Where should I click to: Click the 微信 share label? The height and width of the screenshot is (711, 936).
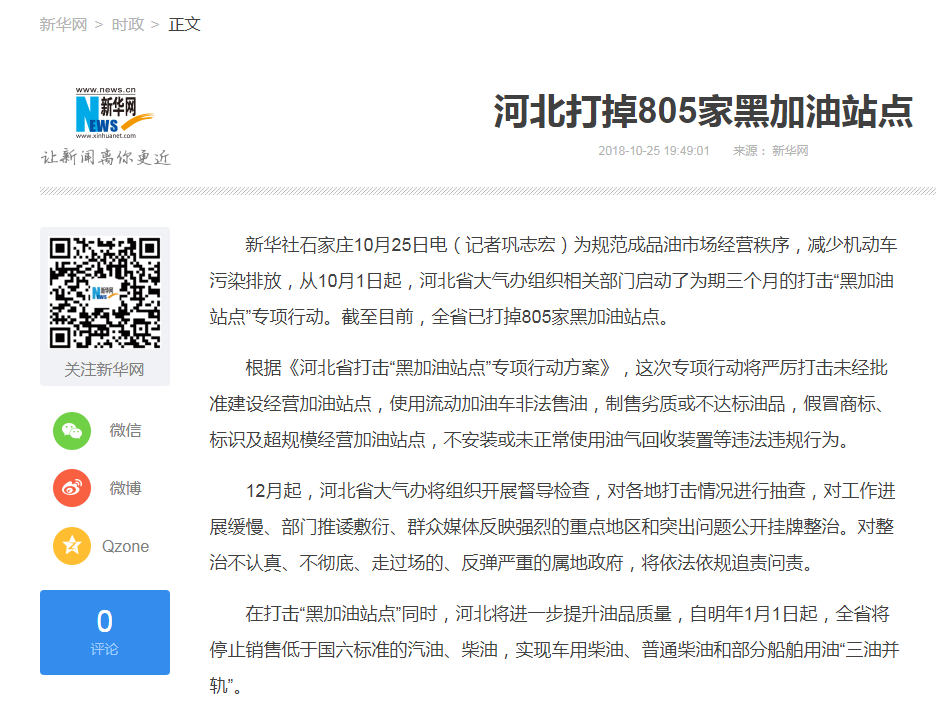(125, 431)
